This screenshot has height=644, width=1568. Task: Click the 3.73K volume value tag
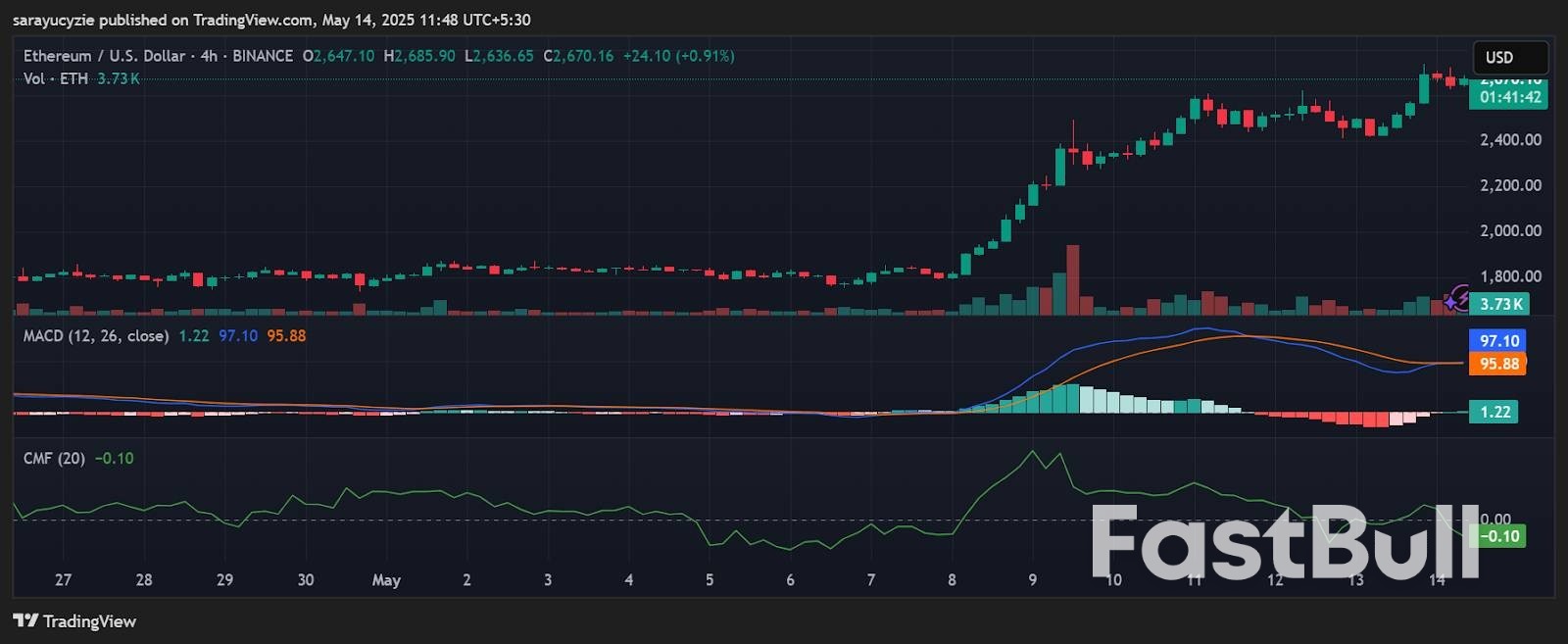[x=1500, y=304]
